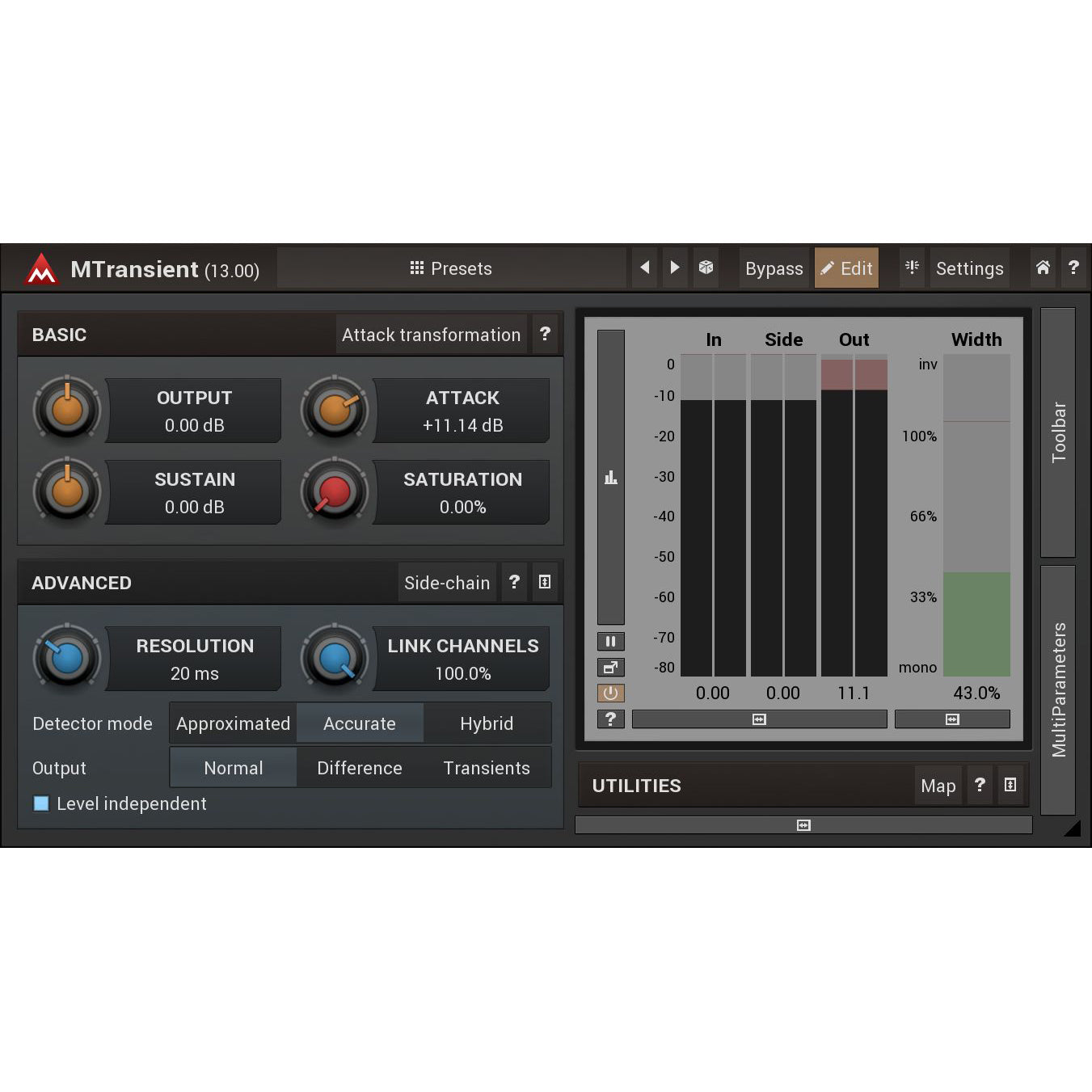The image size is (1092, 1092).
Task: Open the Settings menu
Action: (969, 268)
